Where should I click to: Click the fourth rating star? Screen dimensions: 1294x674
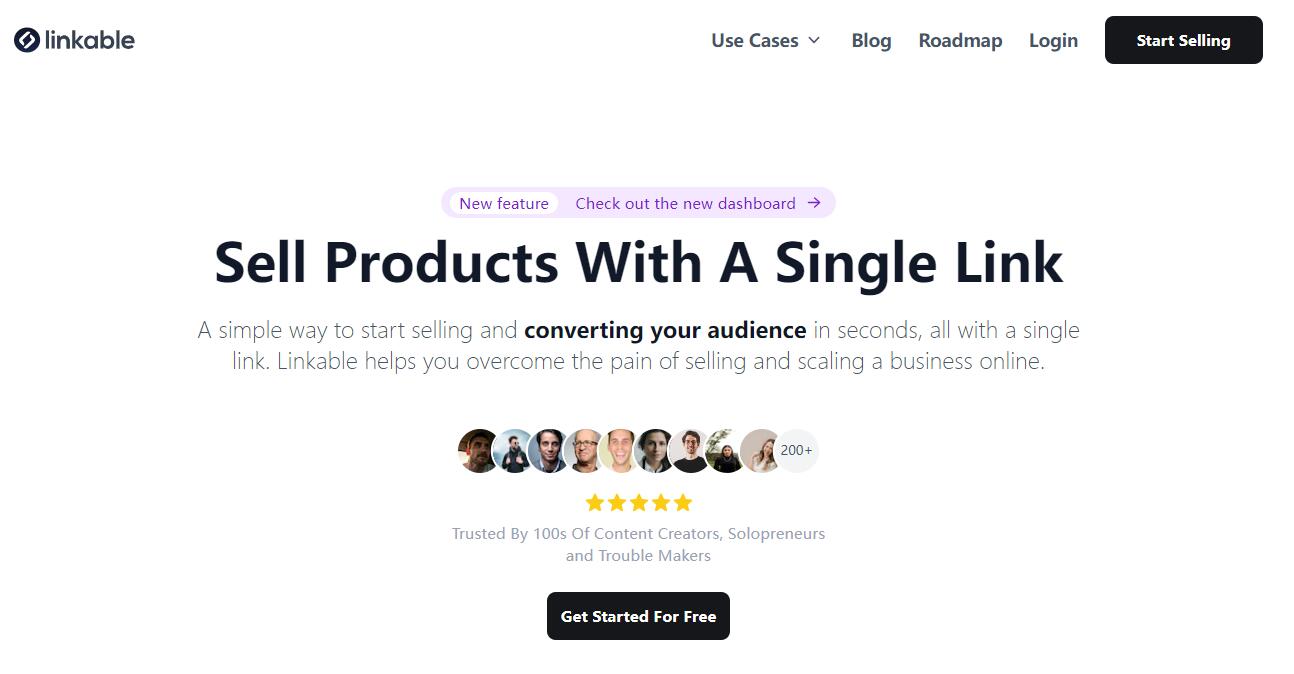660,501
